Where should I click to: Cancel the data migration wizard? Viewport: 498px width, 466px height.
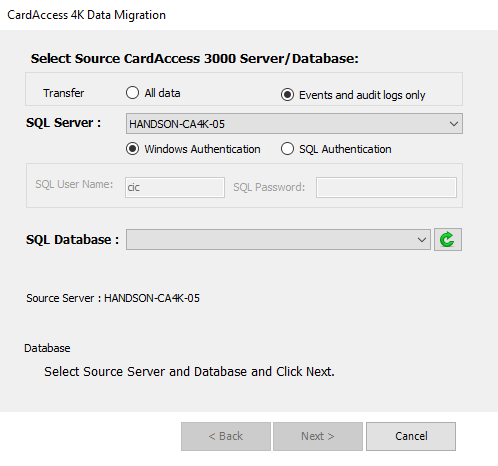(411, 436)
